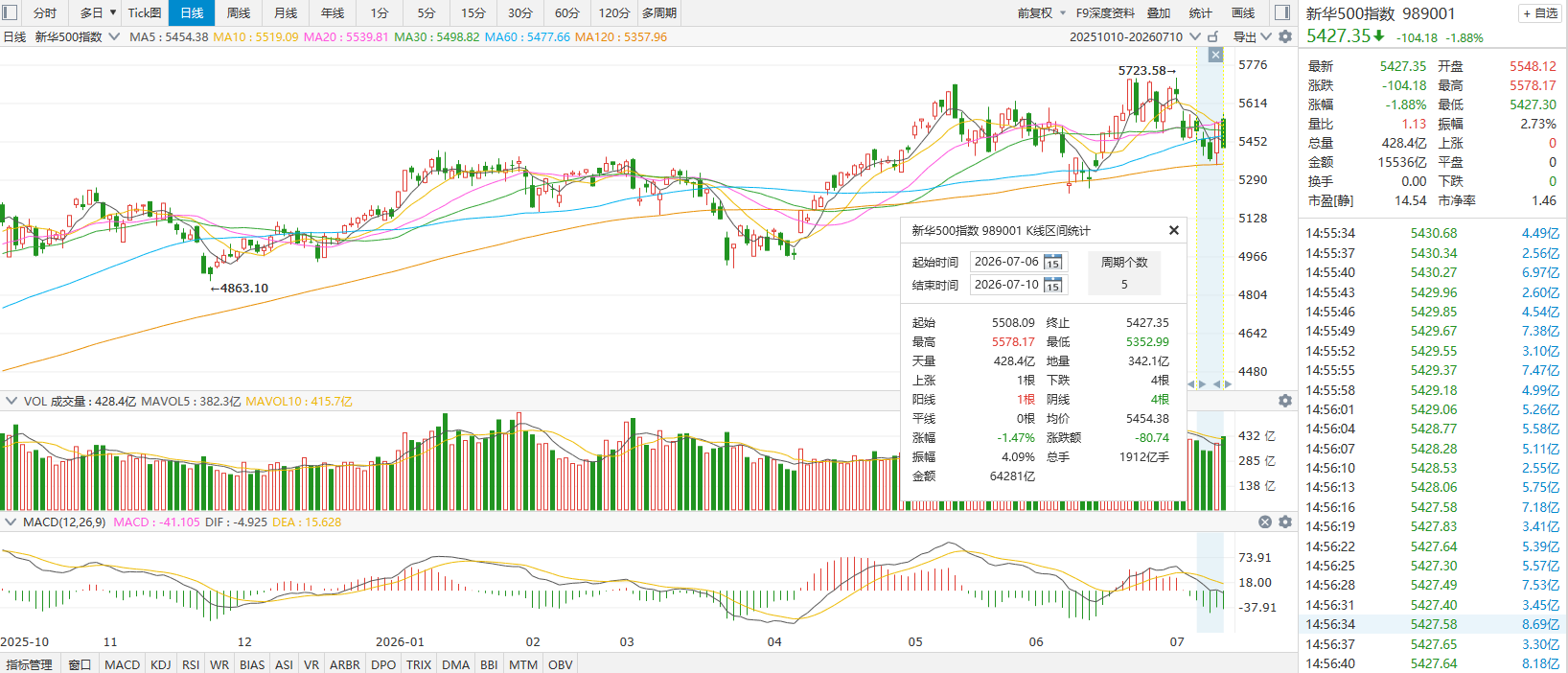Switch to 周线 weekly chart tab
The height and width of the screenshot is (673, 1568).
coord(239,12)
